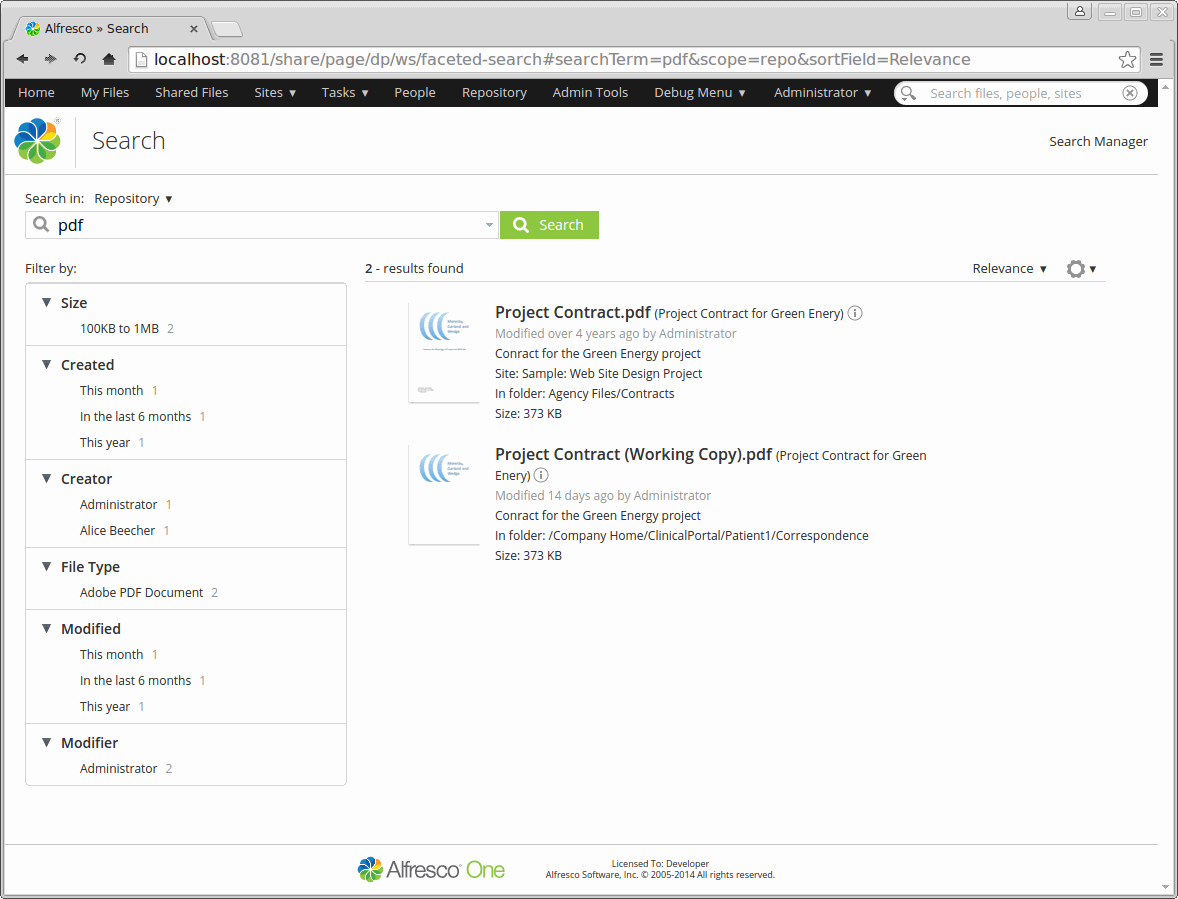The height and width of the screenshot is (899, 1178).
Task: Reload the current page
Action: click(x=80, y=59)
